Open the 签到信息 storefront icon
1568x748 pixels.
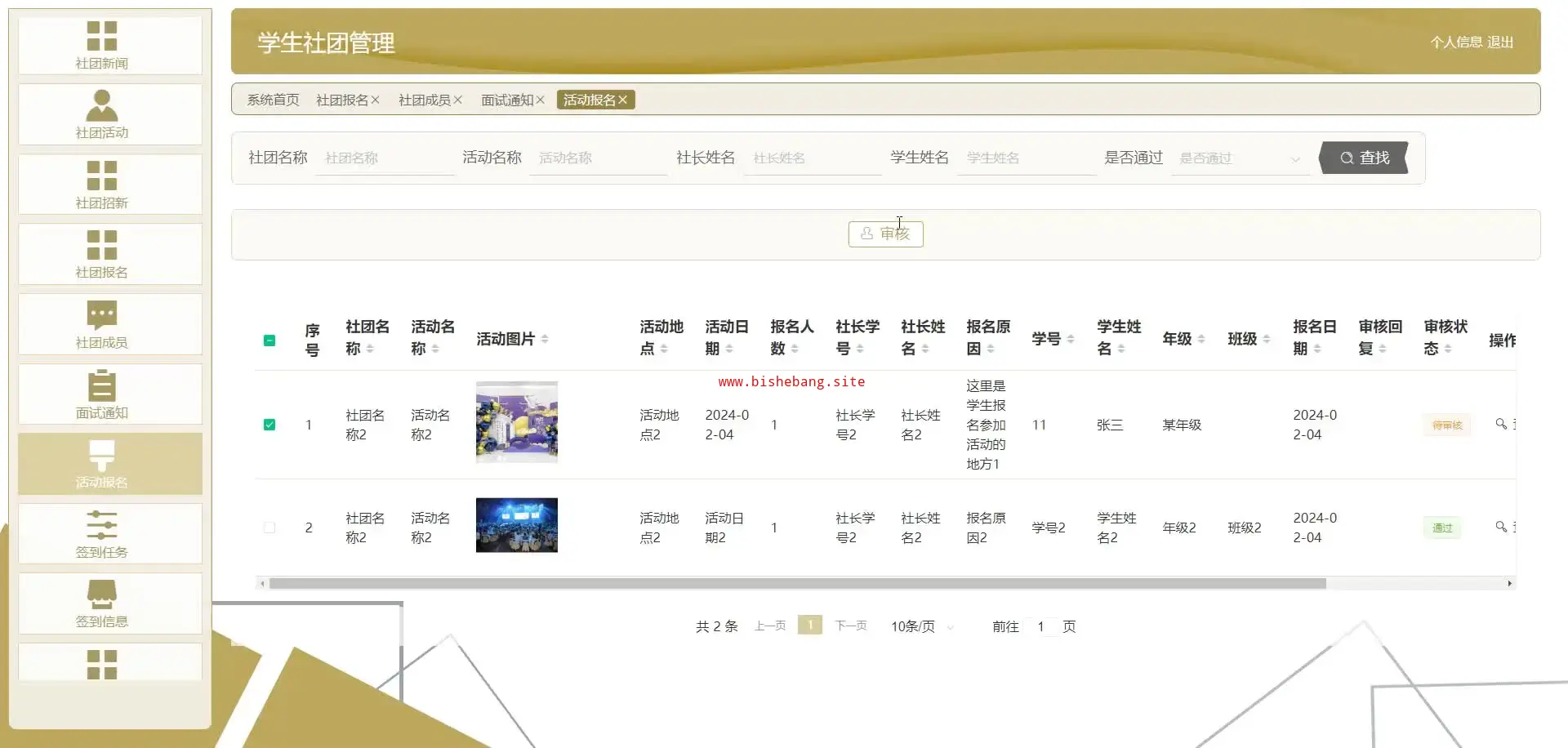102,594
